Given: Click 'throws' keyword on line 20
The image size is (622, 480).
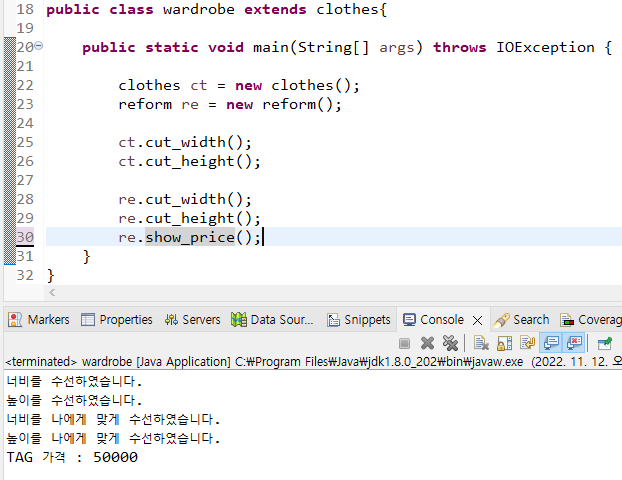Looking at the screenshot, I should (459, 47).
